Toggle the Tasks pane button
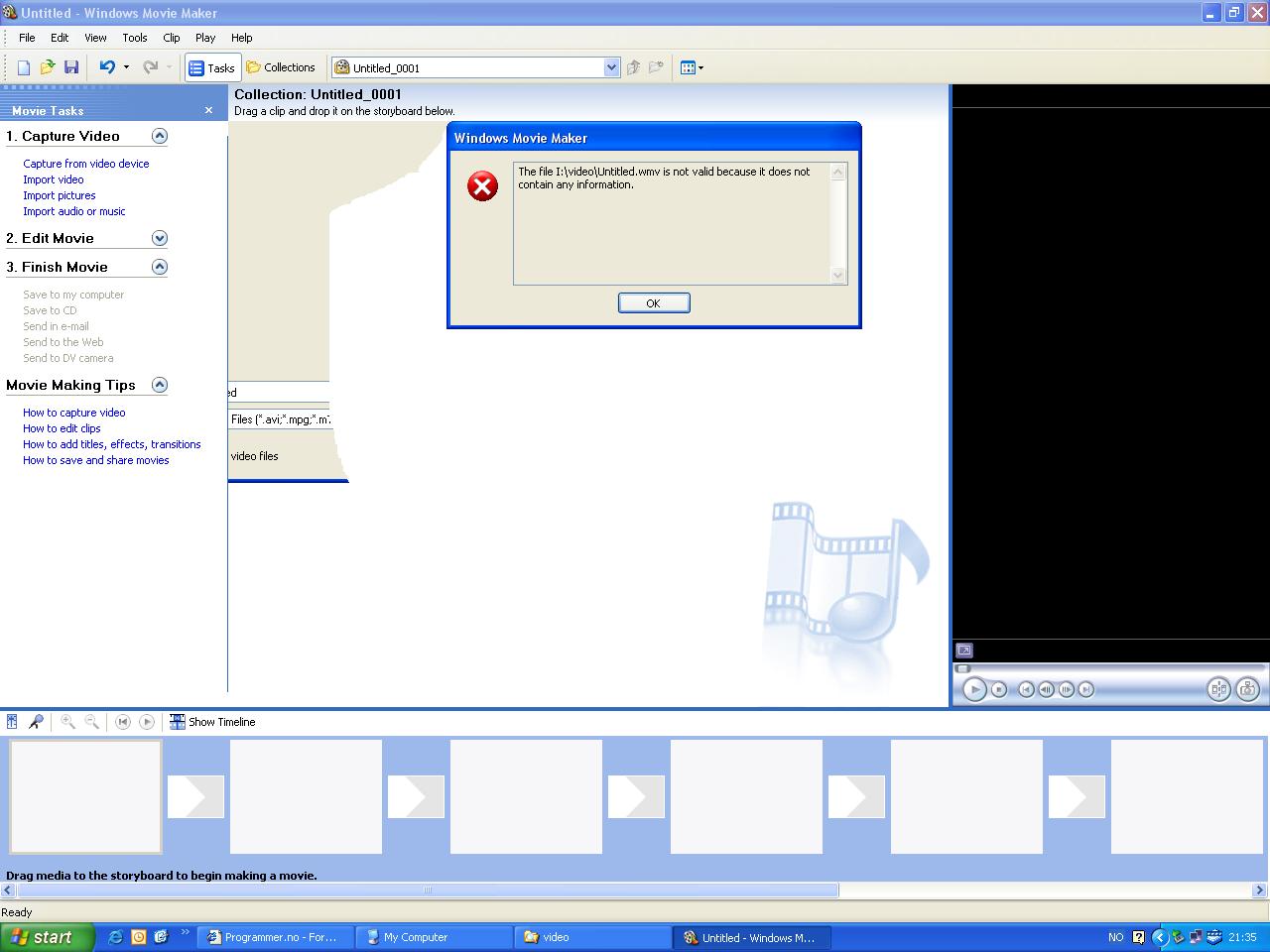 211,67
